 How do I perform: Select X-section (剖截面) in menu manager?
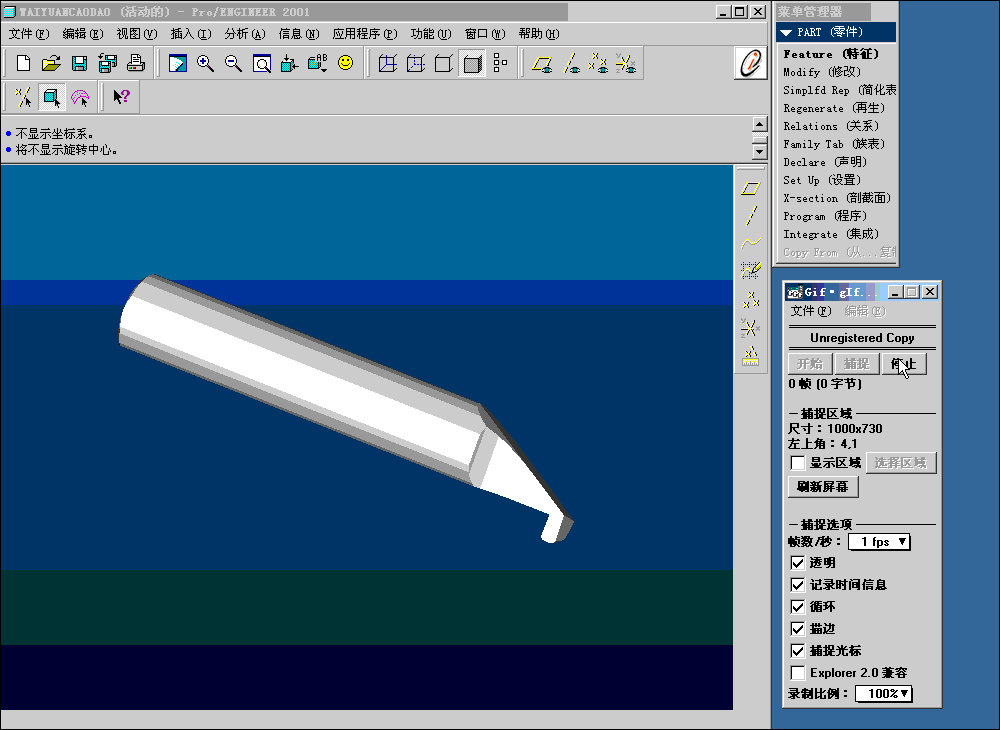click(x=837, y=198)
